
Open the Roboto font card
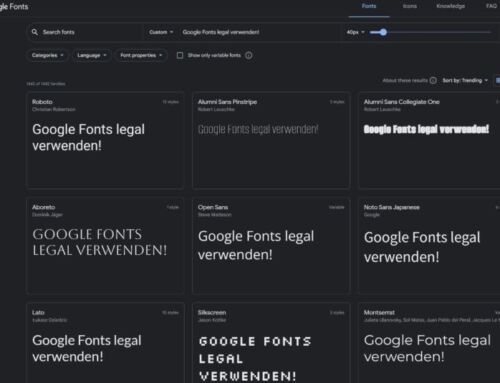click(x=105, y=141)
